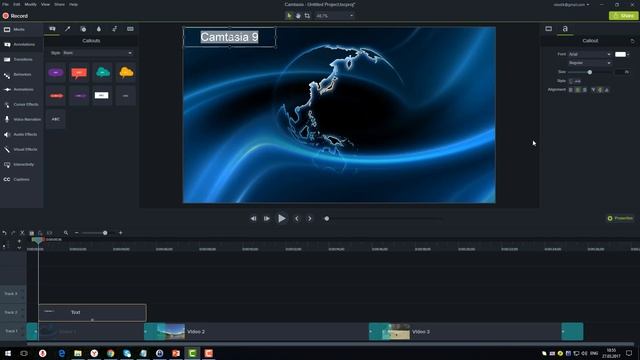The image size is (640, 360).
Task: Play the video preview
Action: 282,219
